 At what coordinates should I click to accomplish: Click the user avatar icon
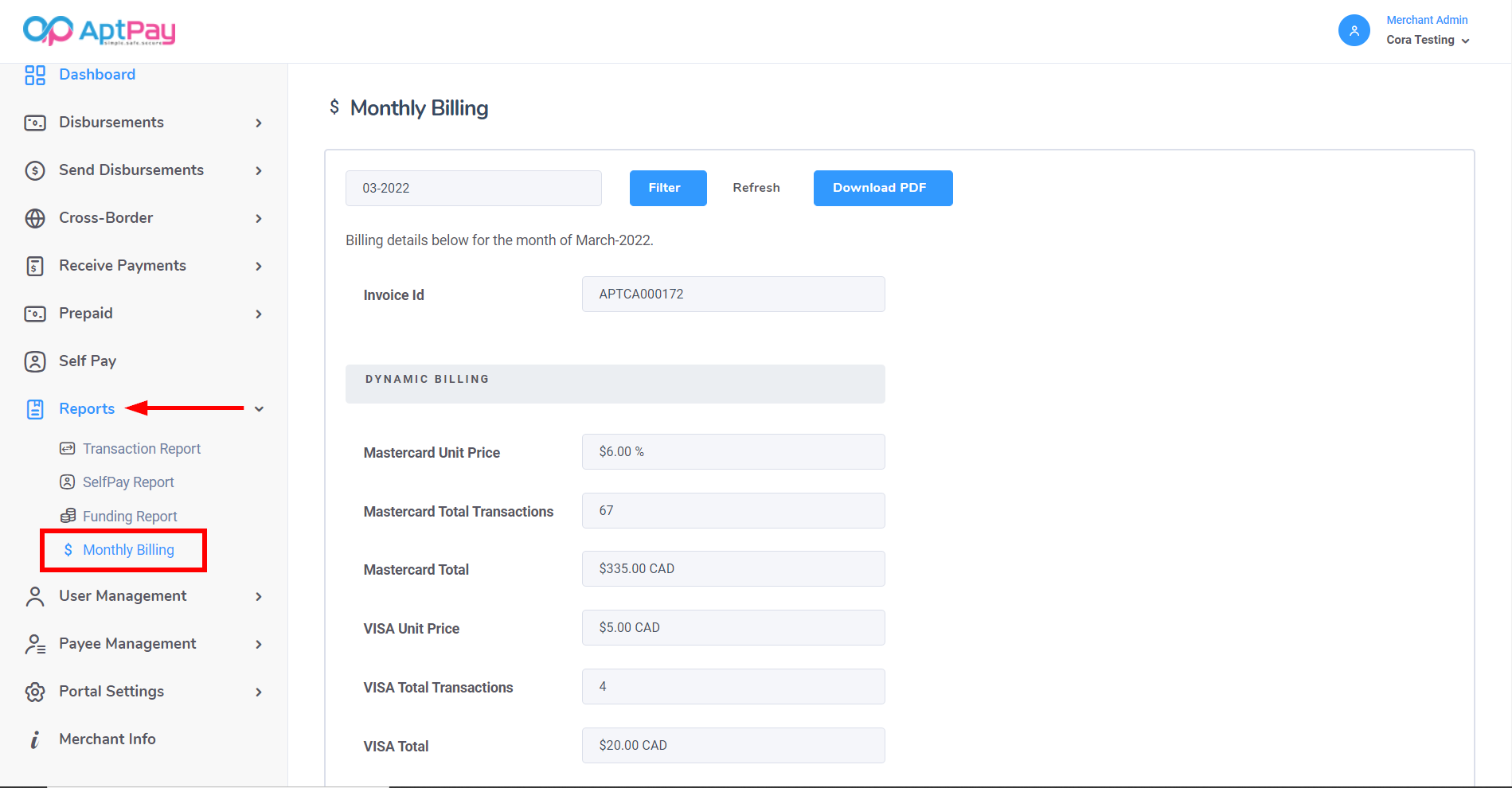(x=1354, y=31)
